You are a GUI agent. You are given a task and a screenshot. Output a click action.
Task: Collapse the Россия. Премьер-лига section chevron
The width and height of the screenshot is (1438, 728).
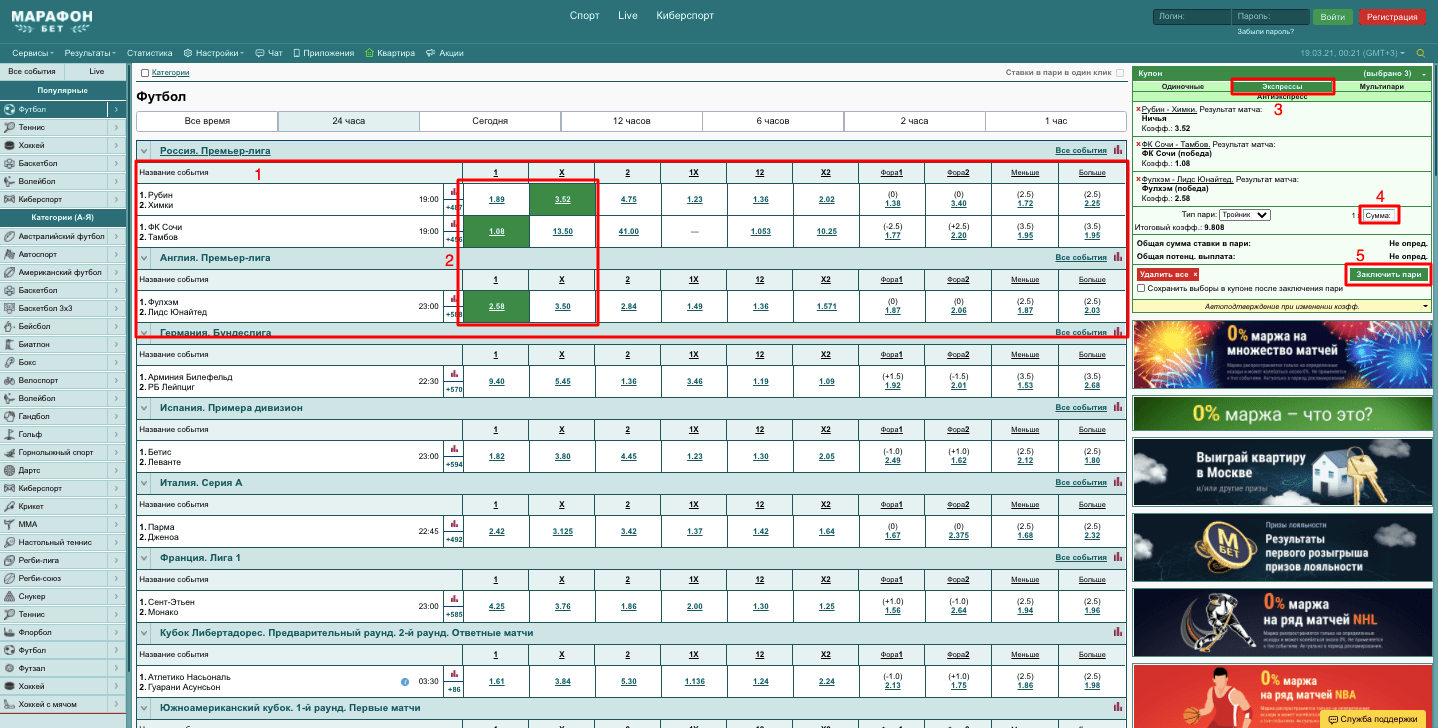[x=144, y=151]
